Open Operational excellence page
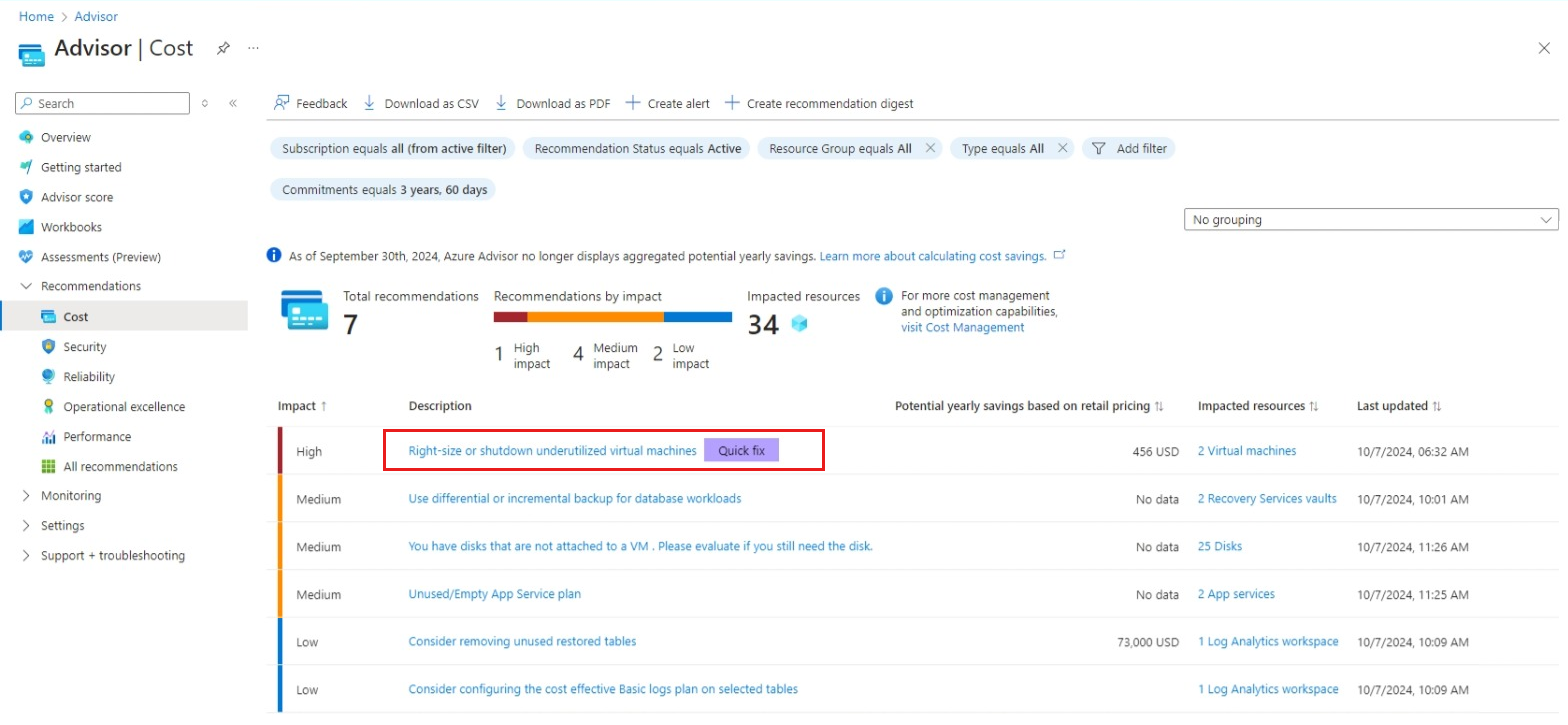Viewport: 1568px width, 725px height. [x=124, y=407]
